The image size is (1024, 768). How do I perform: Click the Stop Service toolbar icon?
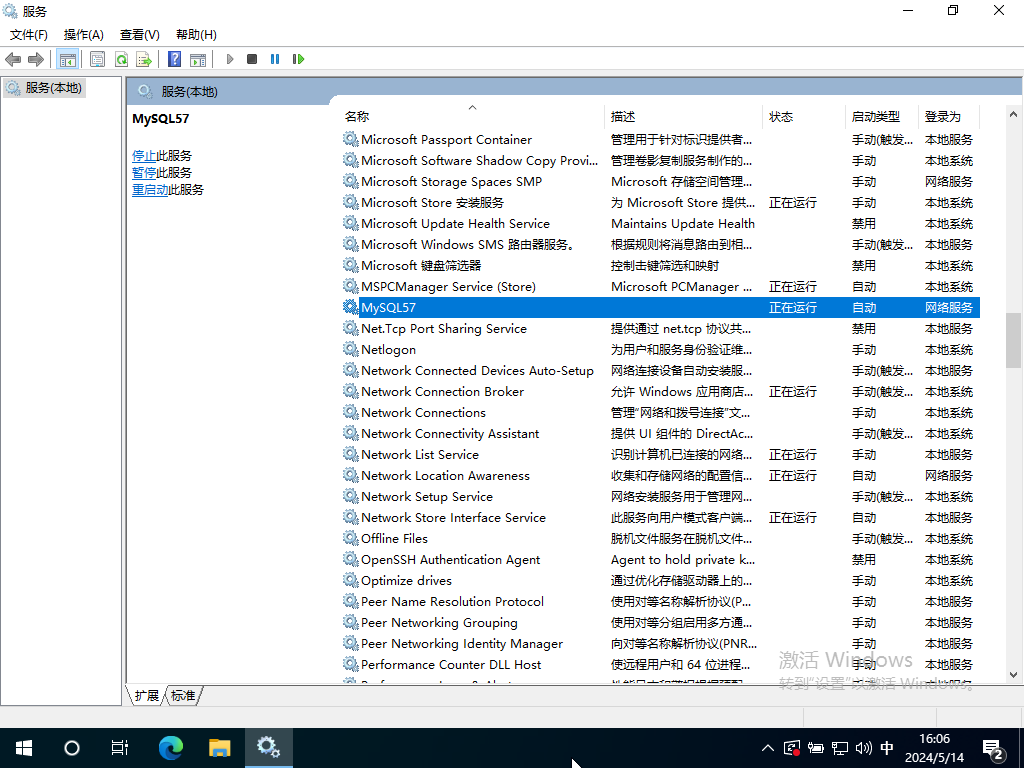coord(252,59)
